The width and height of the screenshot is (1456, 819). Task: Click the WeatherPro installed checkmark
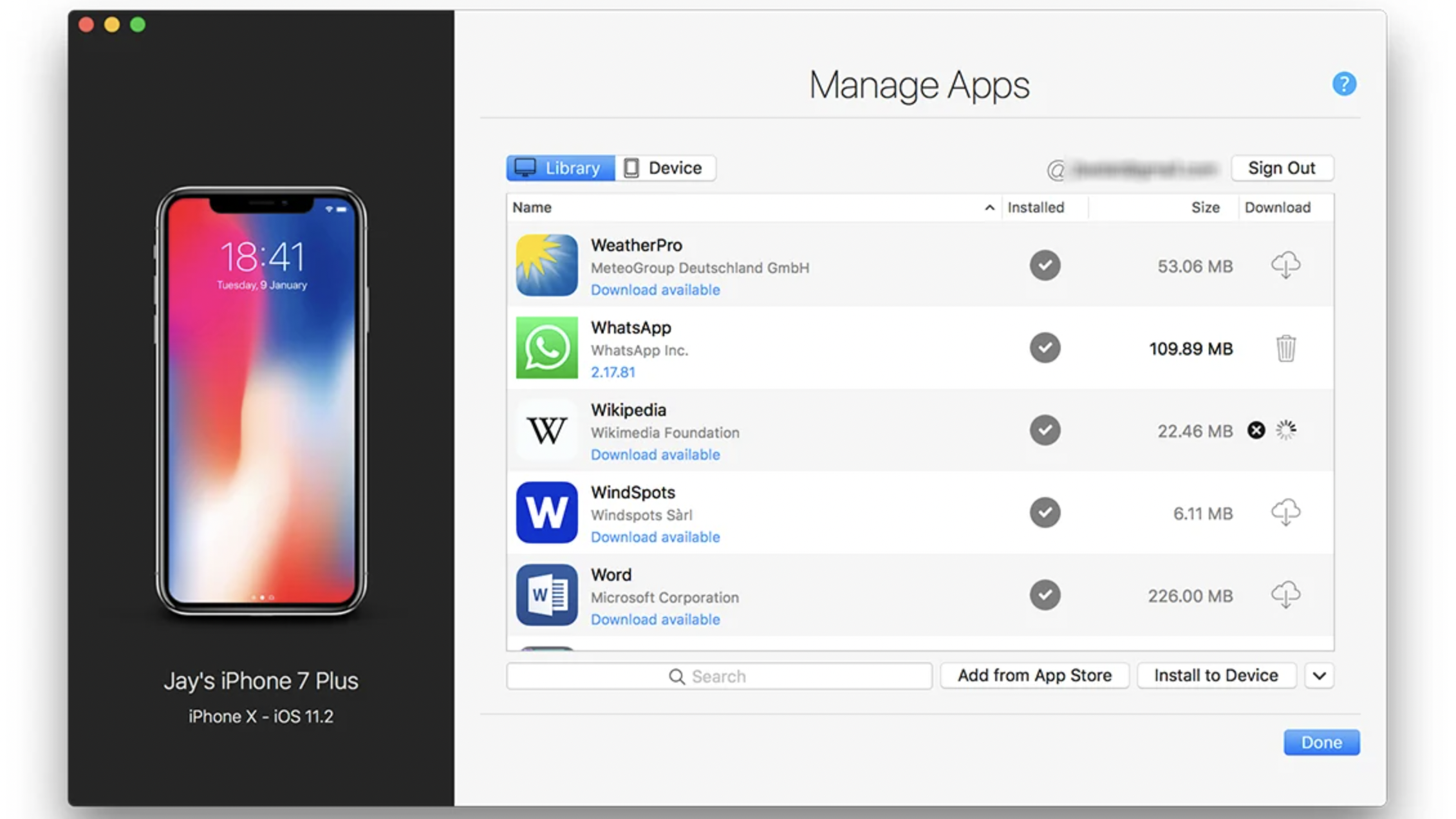coord(1045,265)
